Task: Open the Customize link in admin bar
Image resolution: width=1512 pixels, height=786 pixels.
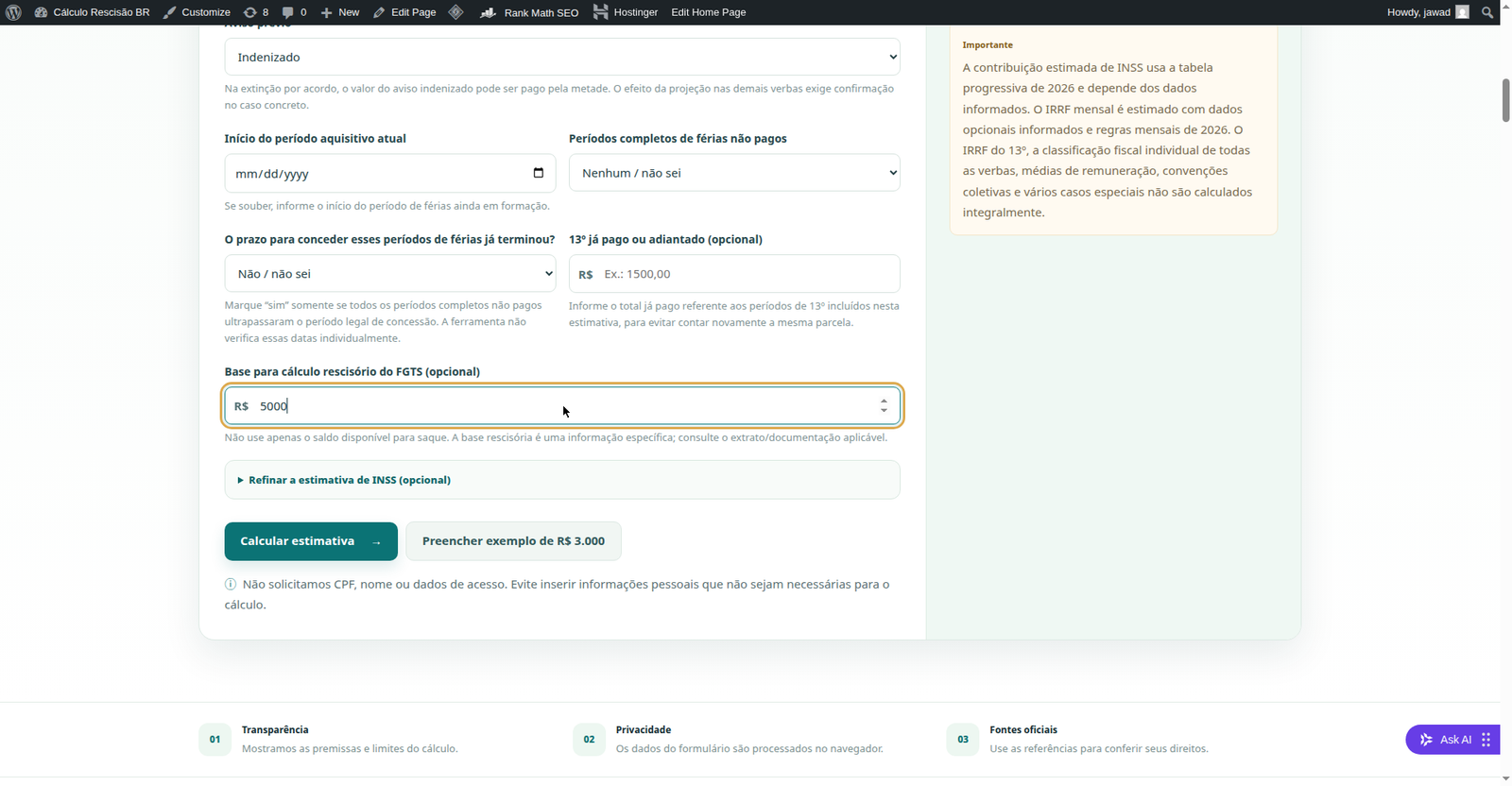Action: click(197, 12)
